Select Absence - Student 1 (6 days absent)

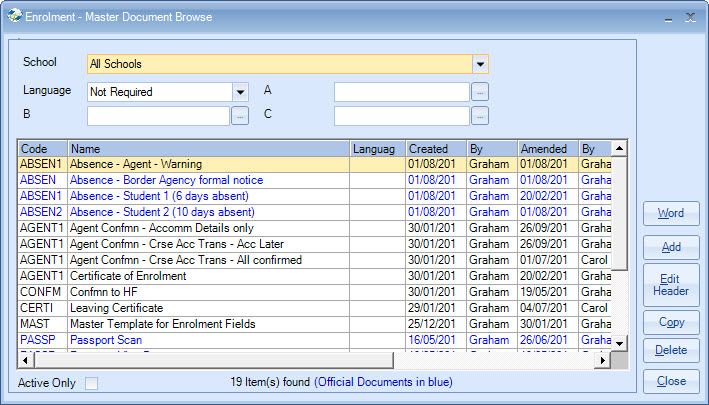315,196
